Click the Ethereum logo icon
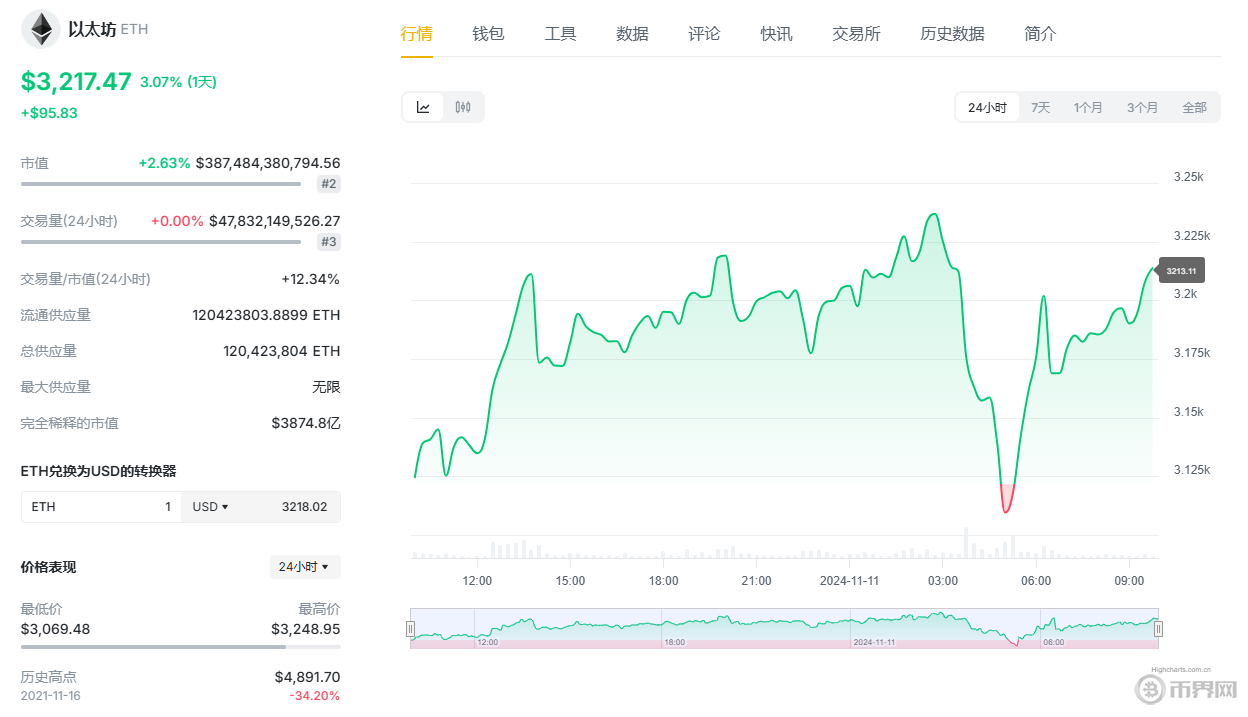 (x=41, y=29)
